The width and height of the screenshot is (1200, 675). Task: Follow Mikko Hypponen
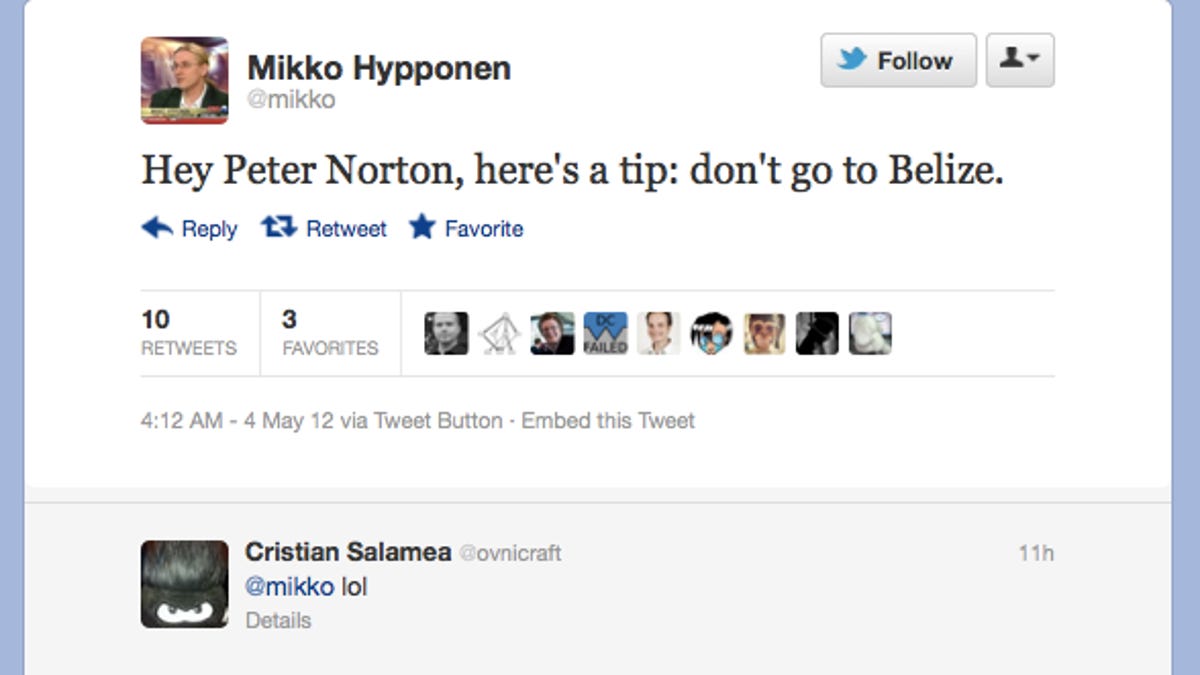898,60
